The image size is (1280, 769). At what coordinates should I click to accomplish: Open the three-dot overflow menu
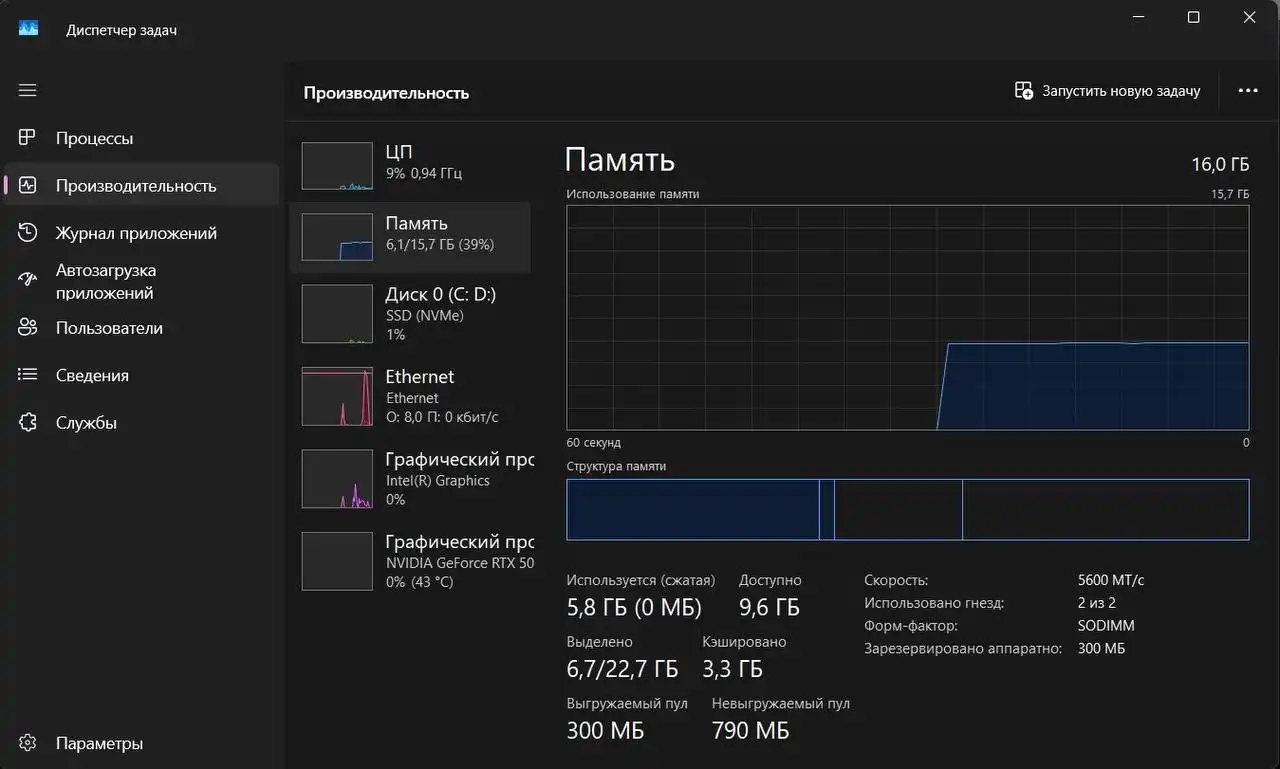1247,90
